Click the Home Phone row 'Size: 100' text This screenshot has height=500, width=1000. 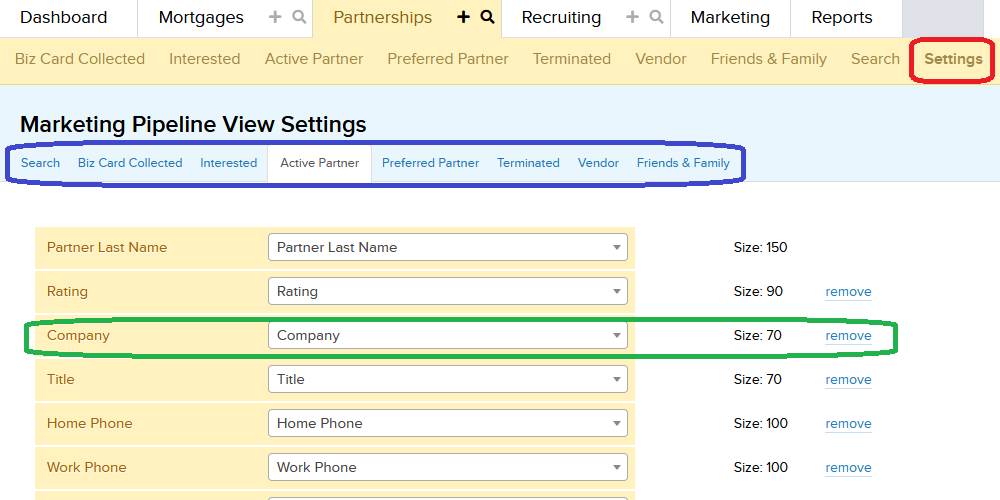point(760,423)
